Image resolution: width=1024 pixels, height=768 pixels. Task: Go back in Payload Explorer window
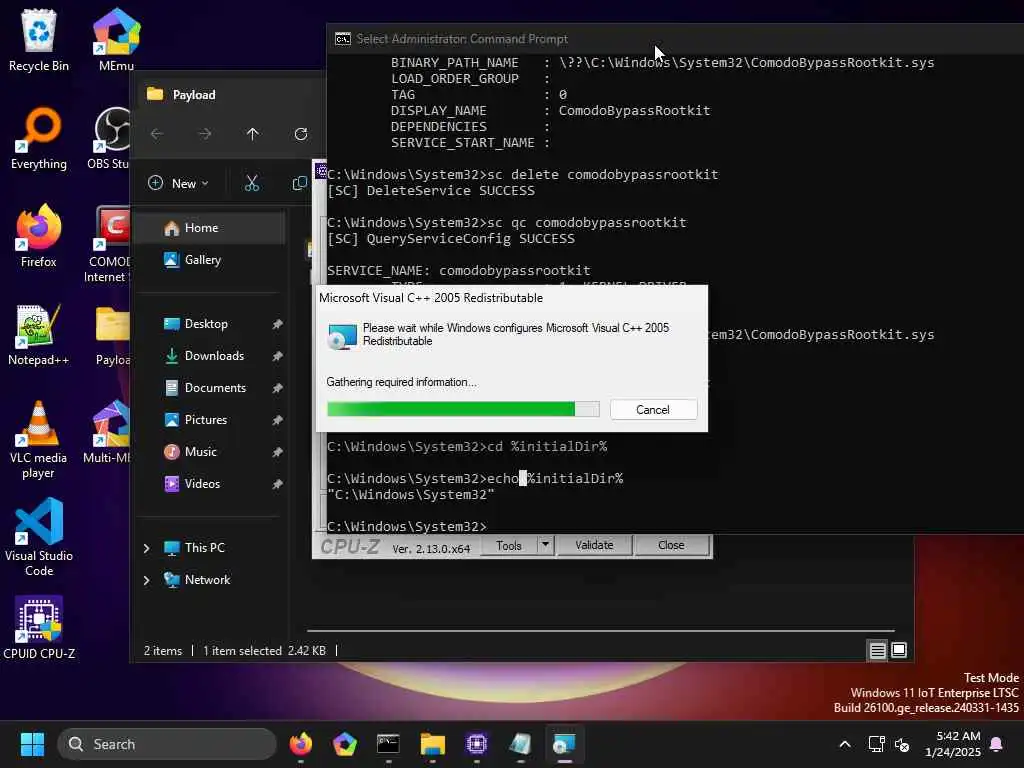157,134
